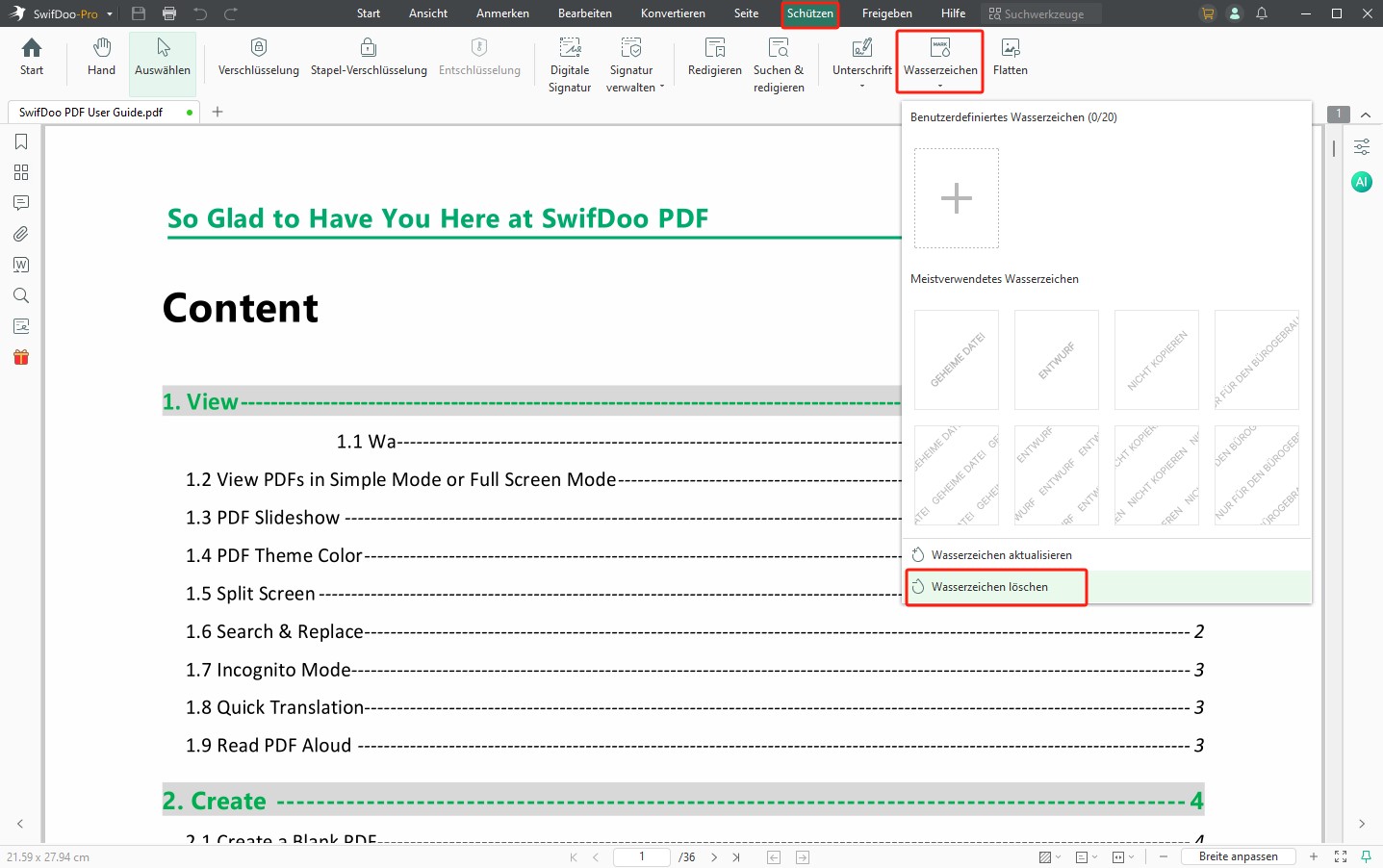Open the Breite anpassen zoom selector
The image size is (1383, 868).
coord(1239,856)
